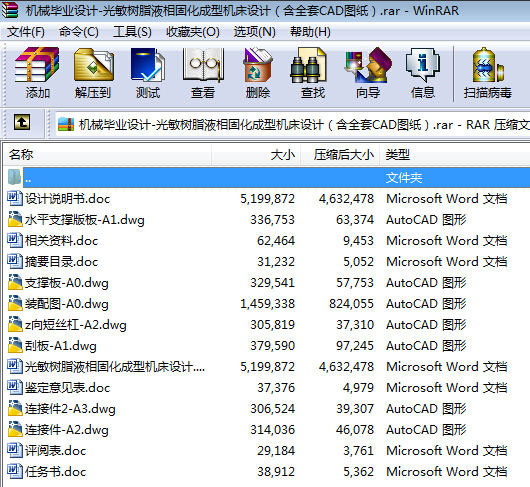Click DWG icon of 装配图-A0.dwg
Viewport: 530px width, 487px height.
click(x=15, y=303)
